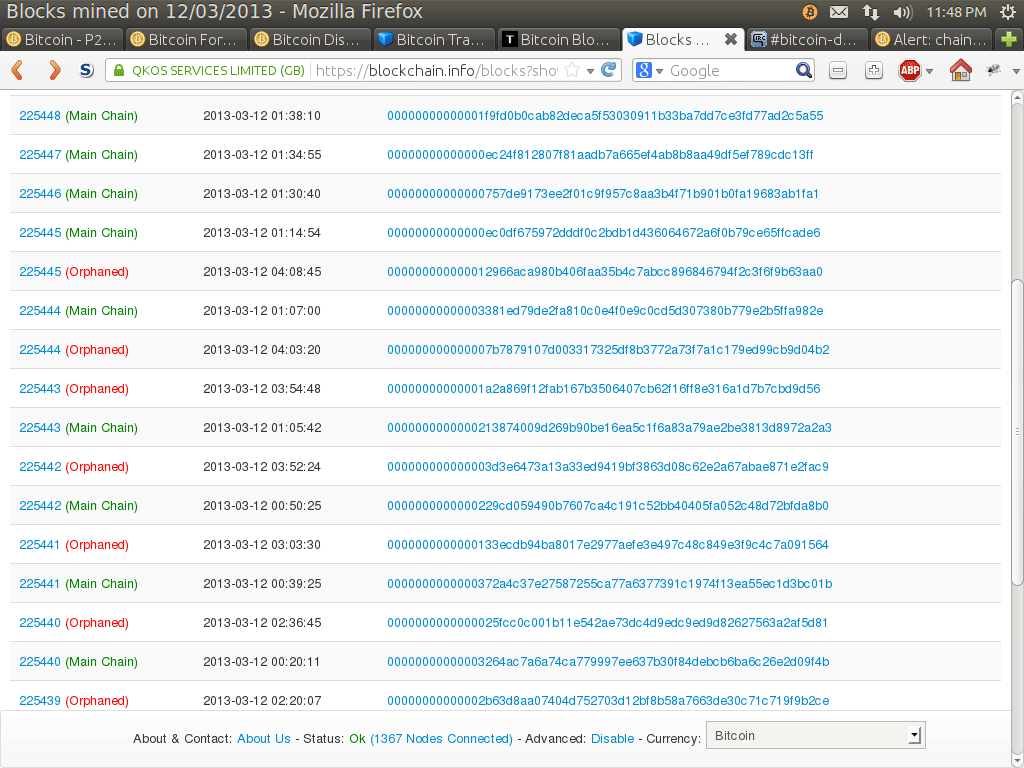Viewport: 1024px width, 768px height.
Task: Open hash ending in ec1d3bc01b
Action: click(x=609, y=584)
